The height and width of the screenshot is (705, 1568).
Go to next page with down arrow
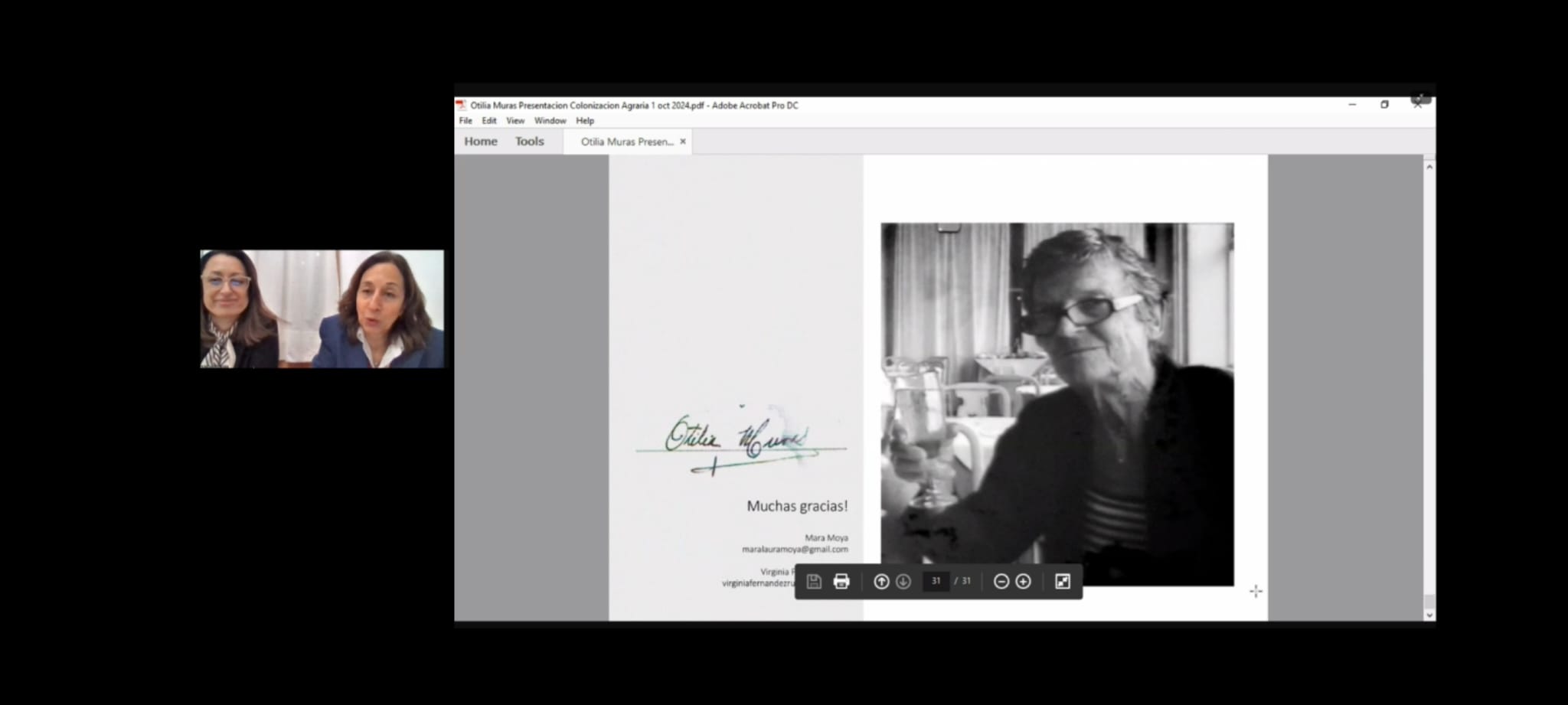point(903,582)
